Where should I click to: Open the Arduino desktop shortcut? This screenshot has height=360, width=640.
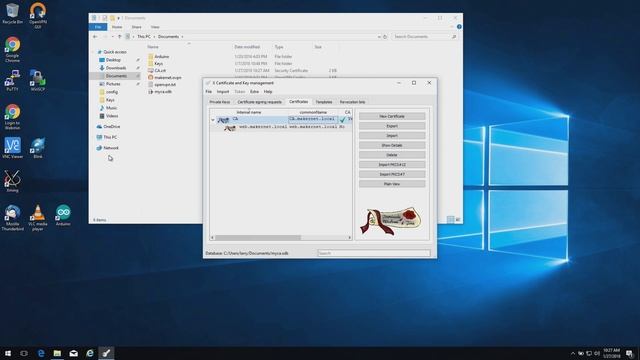click(x=63, y=215)
